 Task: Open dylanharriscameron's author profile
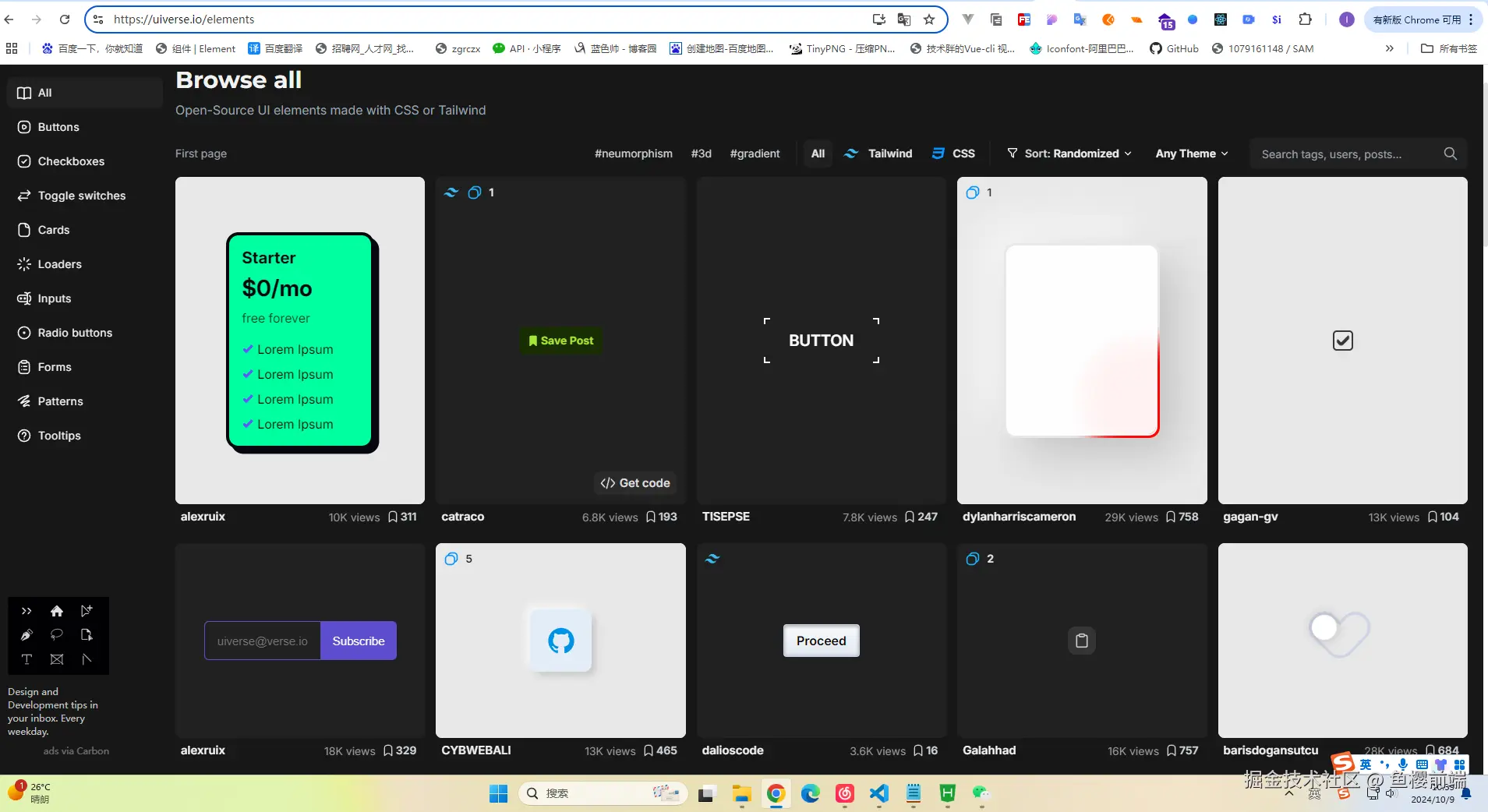pyautogui.click(x=1019, y=517)
